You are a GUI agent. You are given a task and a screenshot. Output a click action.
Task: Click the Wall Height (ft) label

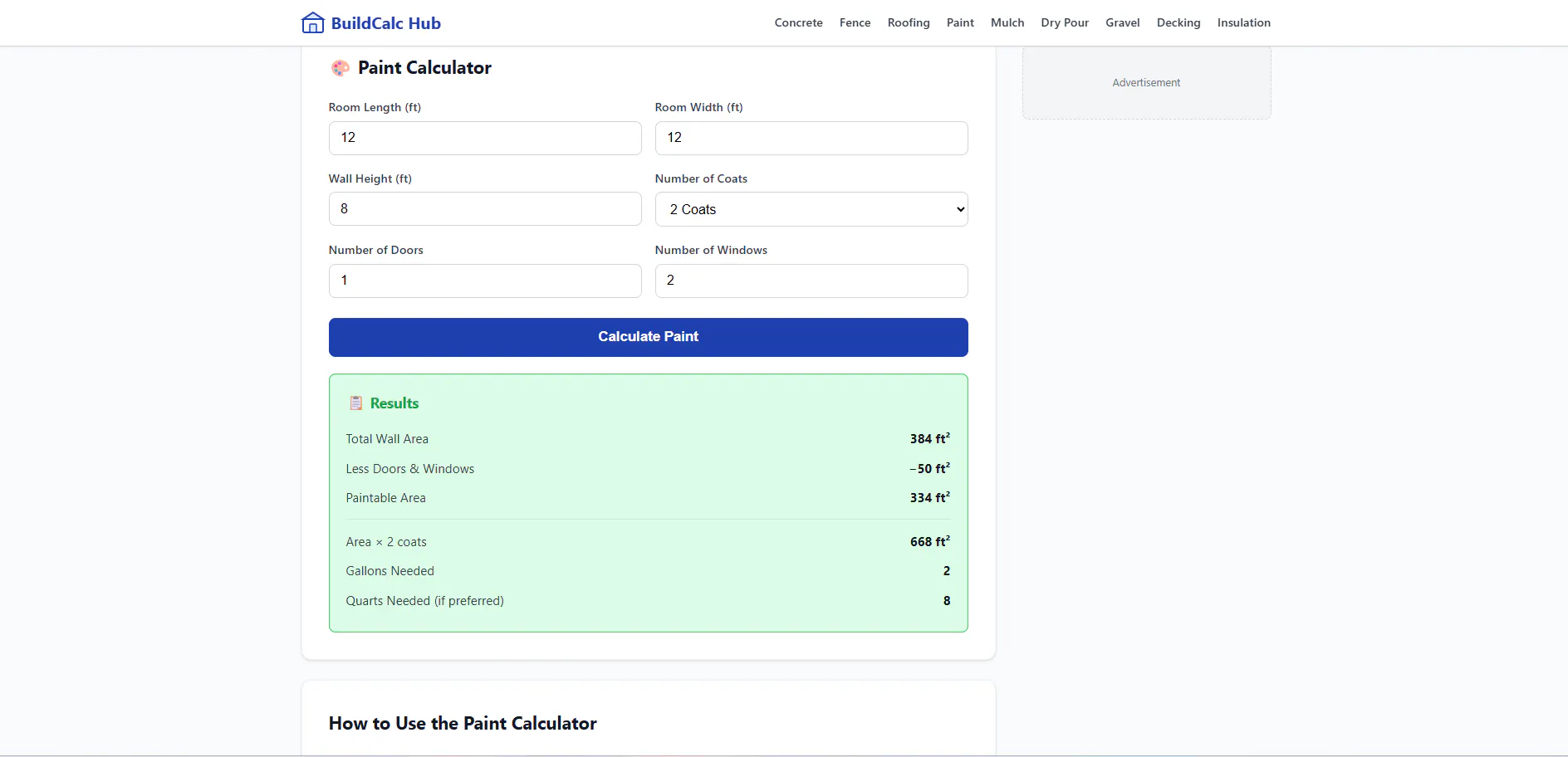pyautogui.click(x=370, y=179)
